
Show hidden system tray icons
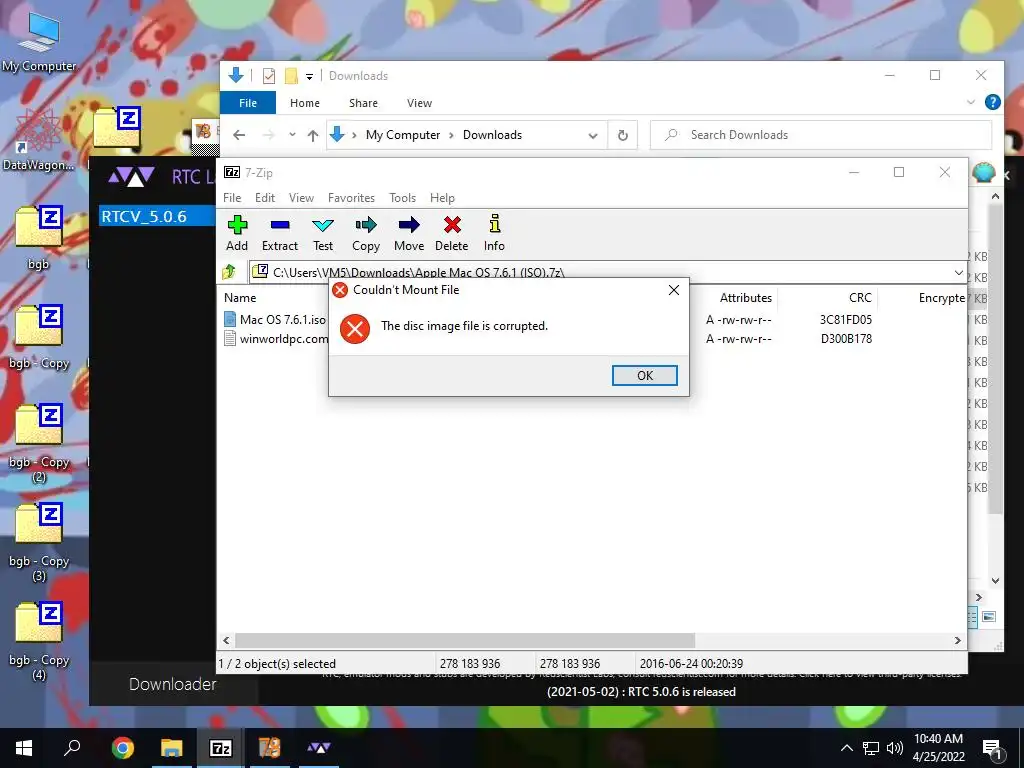846,748
